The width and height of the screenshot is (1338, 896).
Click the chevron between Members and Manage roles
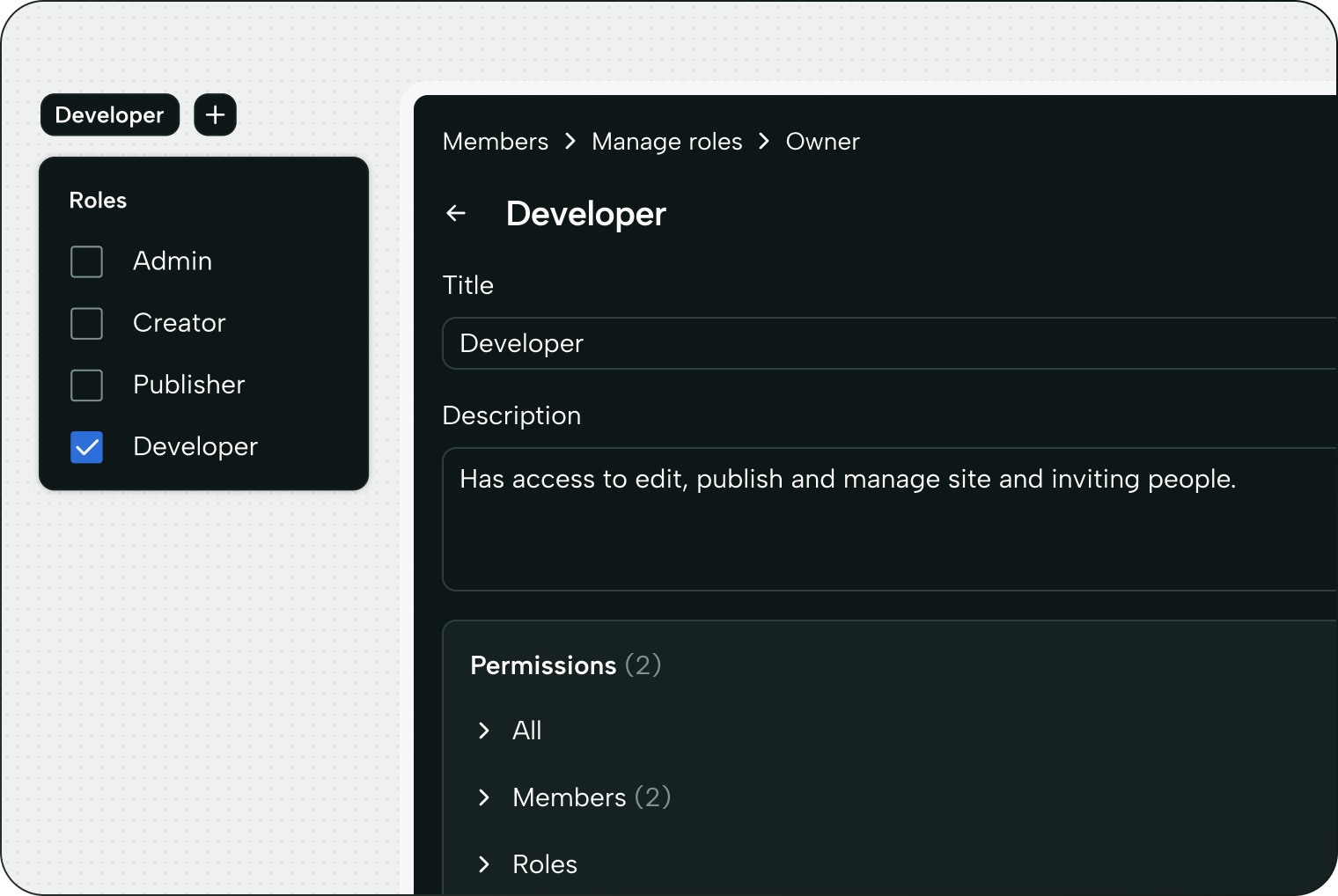pyautogui.click(x=570, y=142)
